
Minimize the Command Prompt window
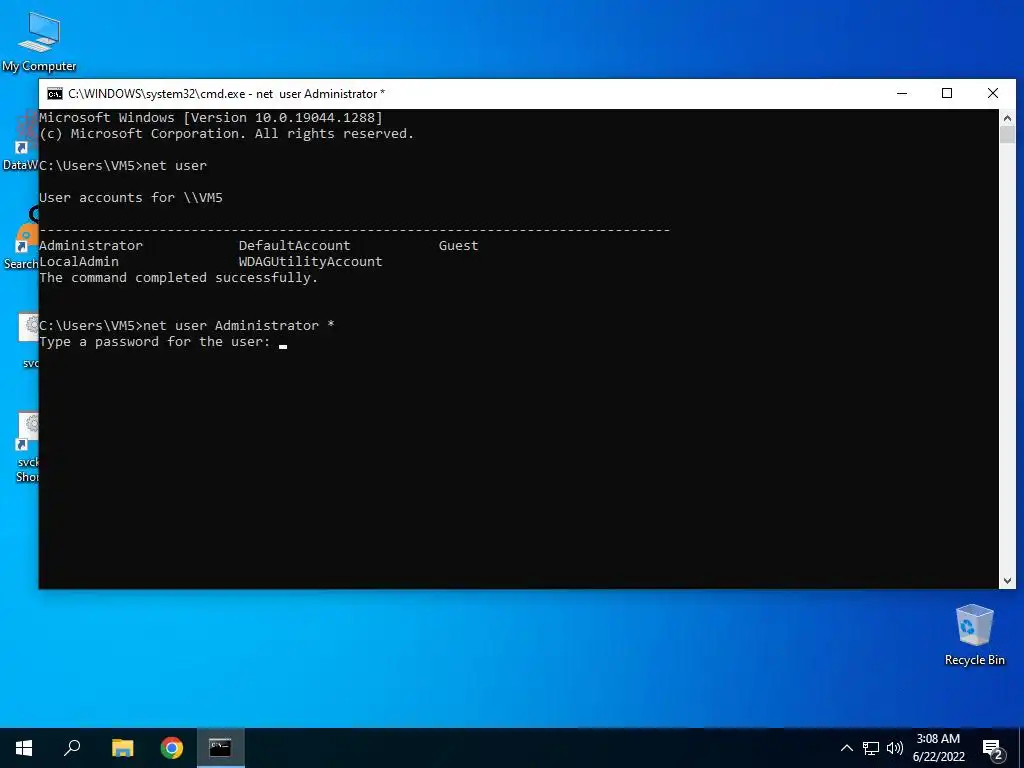point(902,93)
